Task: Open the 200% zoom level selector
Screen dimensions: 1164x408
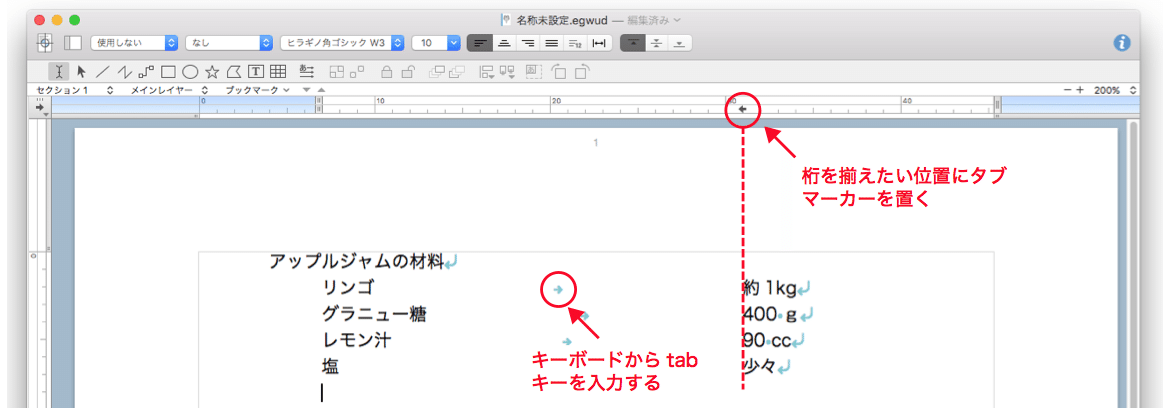Action: coord(1116,90)
